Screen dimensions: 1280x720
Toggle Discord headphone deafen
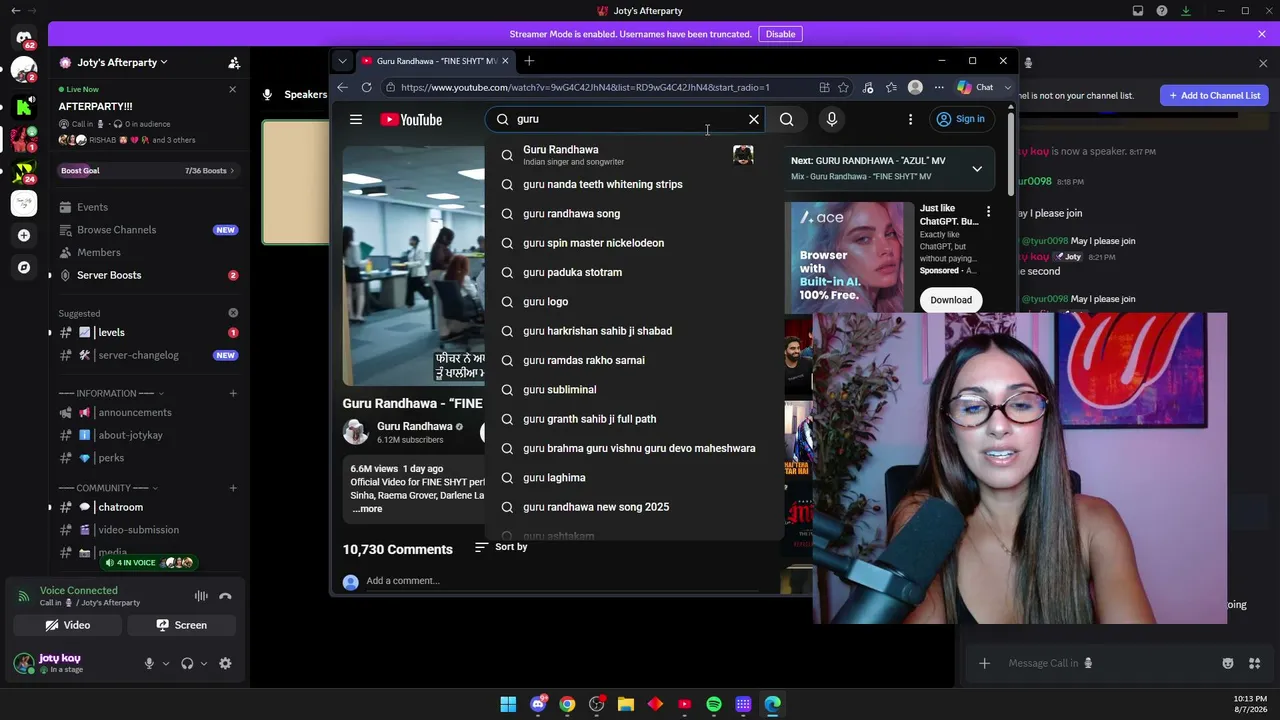click(187, 663)
